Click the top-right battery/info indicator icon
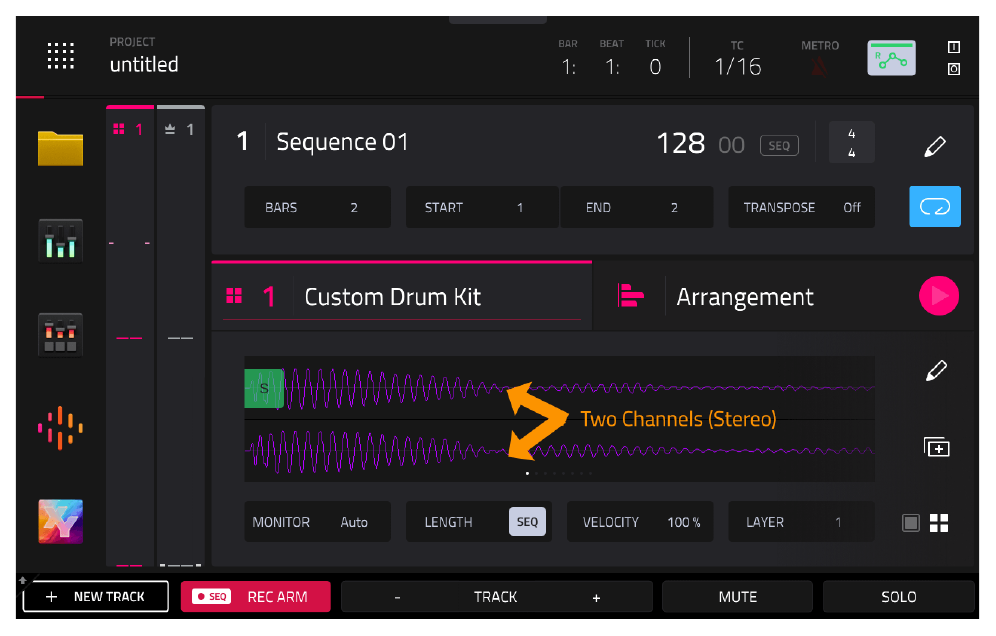The image size is (996, 636). point(954,47)
